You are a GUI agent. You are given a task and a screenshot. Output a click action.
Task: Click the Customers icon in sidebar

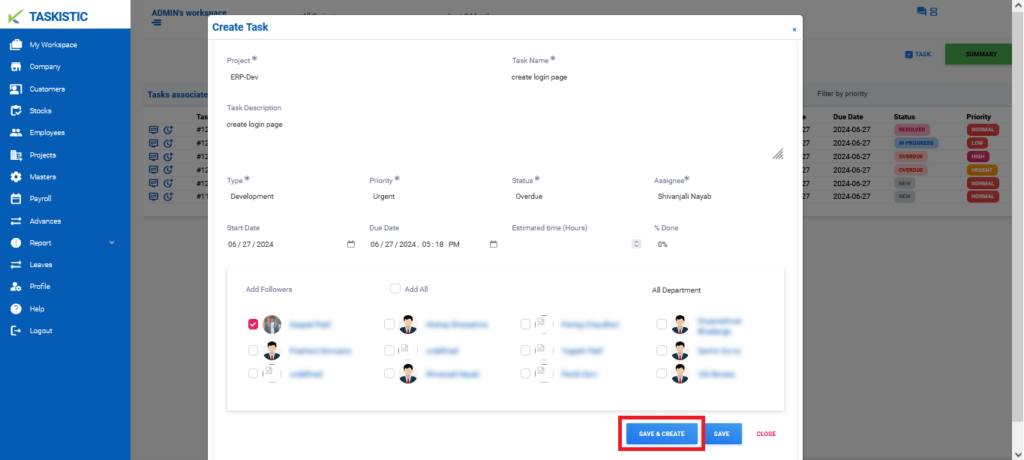tap(16, 89)
